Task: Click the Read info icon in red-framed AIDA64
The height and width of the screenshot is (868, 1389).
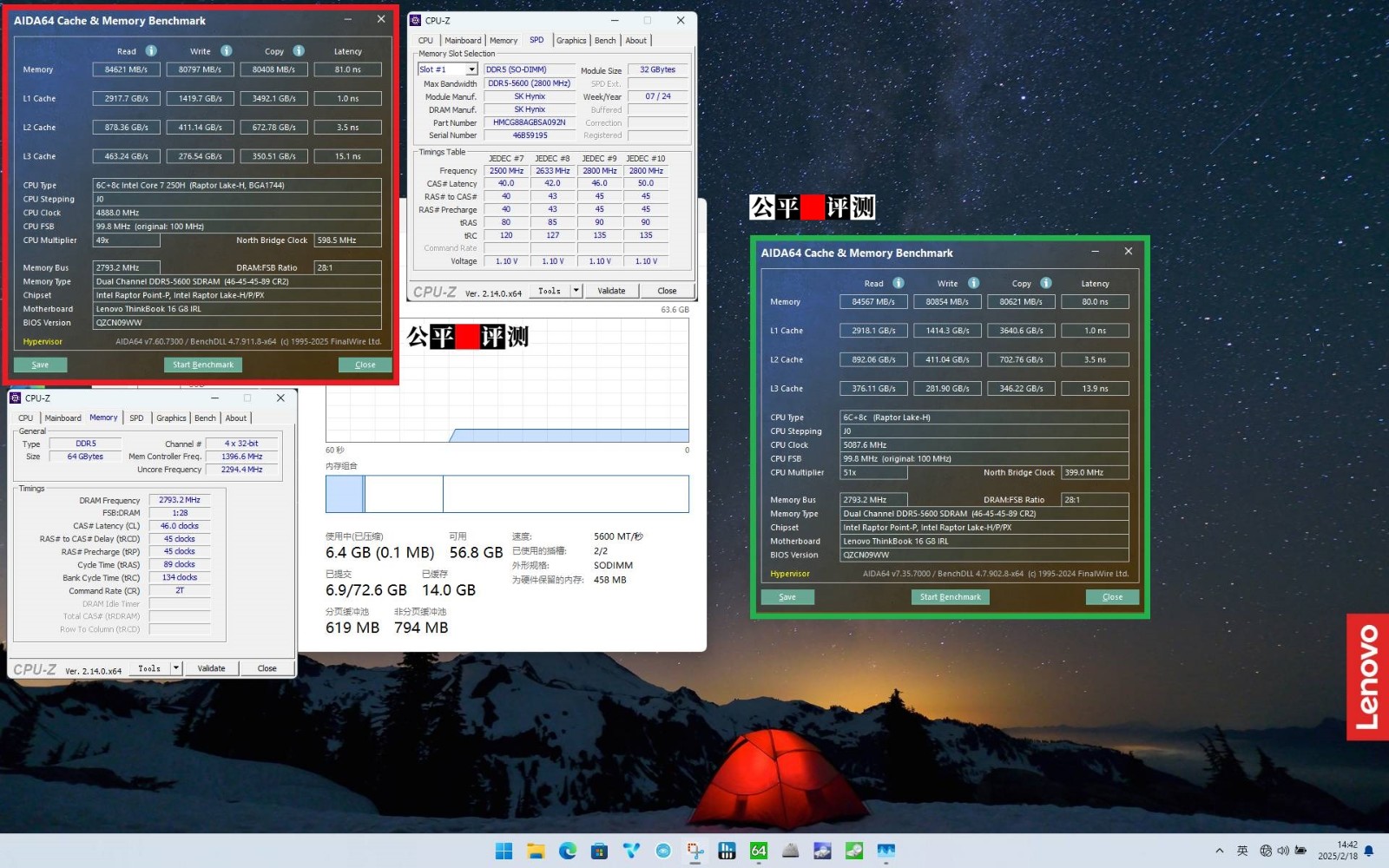Action: [x=151, y=50]
